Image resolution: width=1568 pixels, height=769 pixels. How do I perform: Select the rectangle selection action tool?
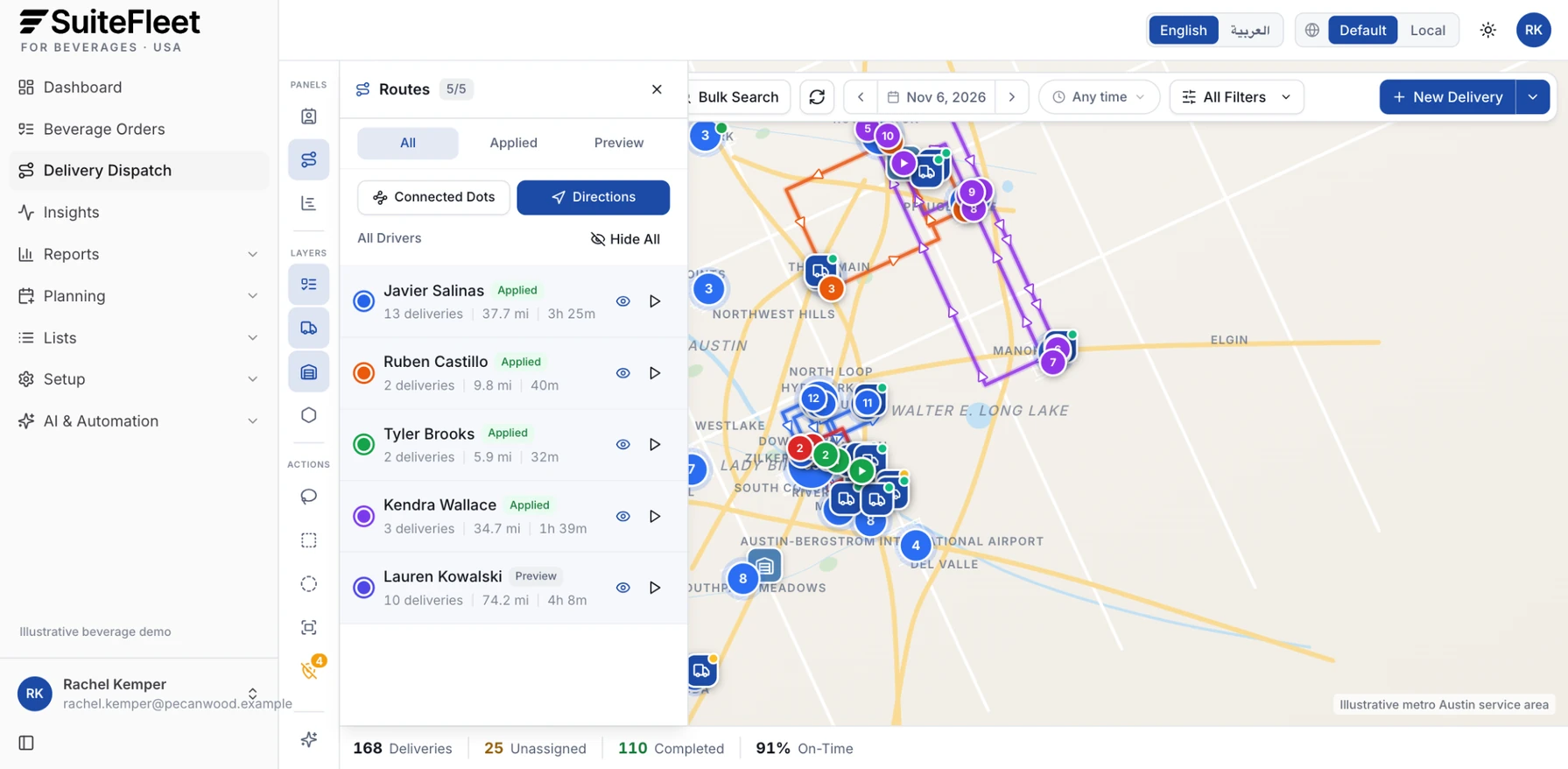[x=308, y=540]
